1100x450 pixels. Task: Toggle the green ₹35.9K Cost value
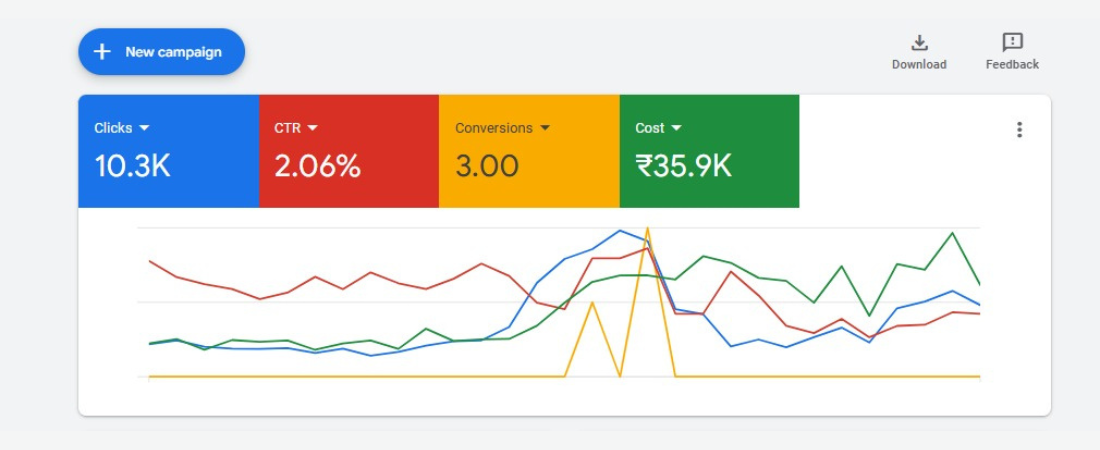[x=683, y=166]
